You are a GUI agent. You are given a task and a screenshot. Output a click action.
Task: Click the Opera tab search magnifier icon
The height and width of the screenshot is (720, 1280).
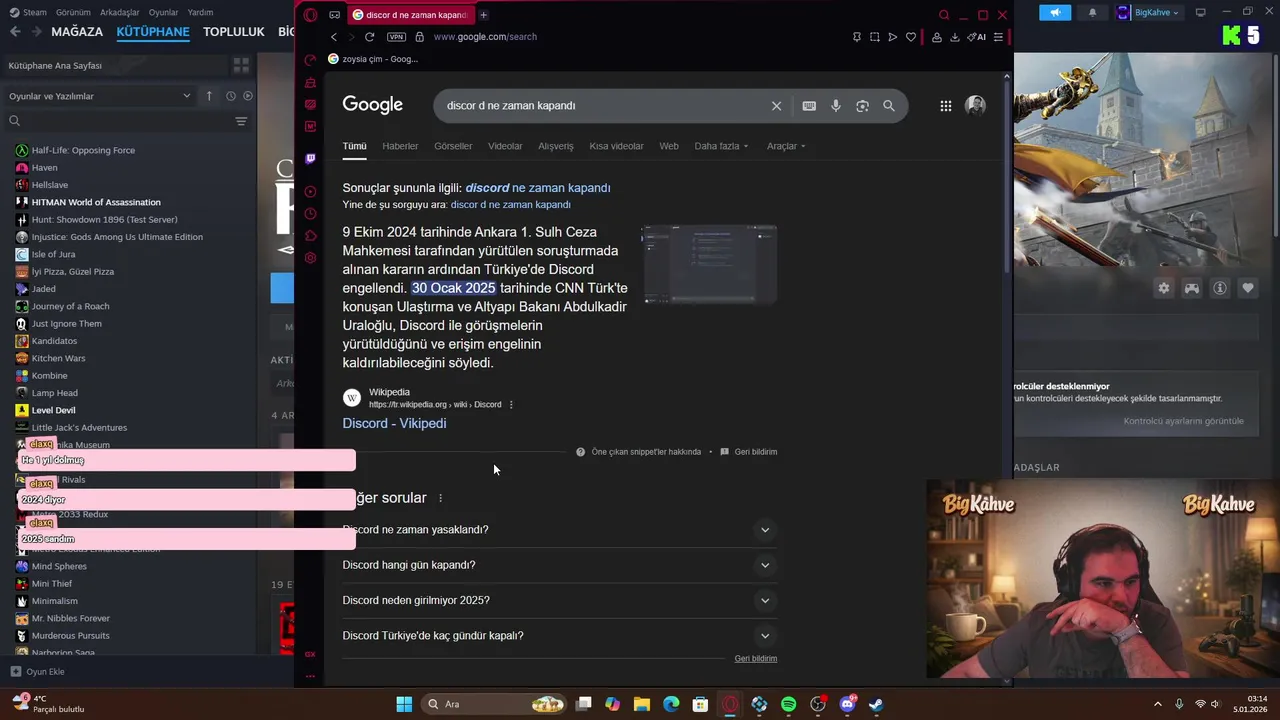[944, 15]
